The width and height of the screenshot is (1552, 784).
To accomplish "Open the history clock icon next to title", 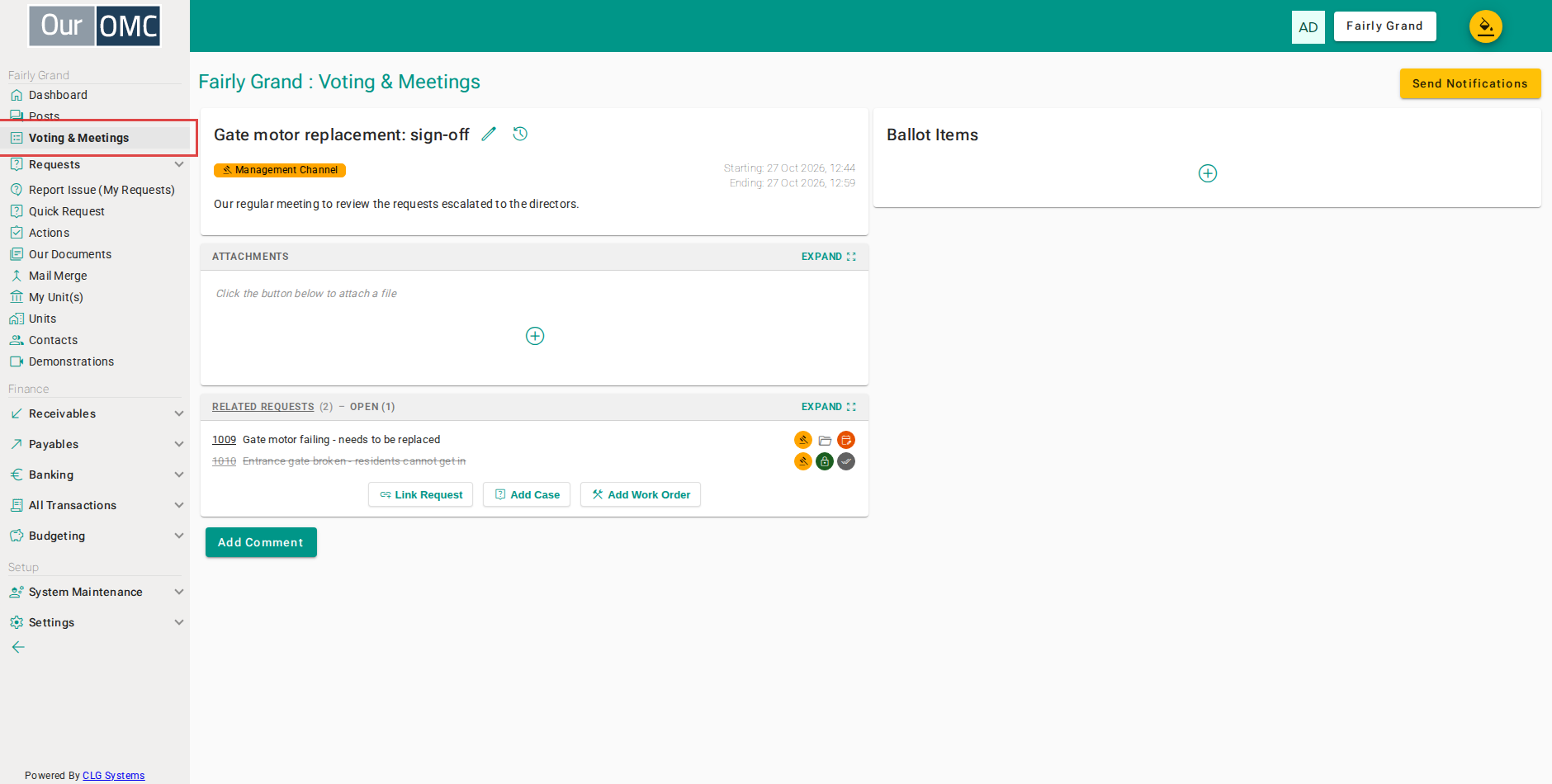I will coord(520,134).
